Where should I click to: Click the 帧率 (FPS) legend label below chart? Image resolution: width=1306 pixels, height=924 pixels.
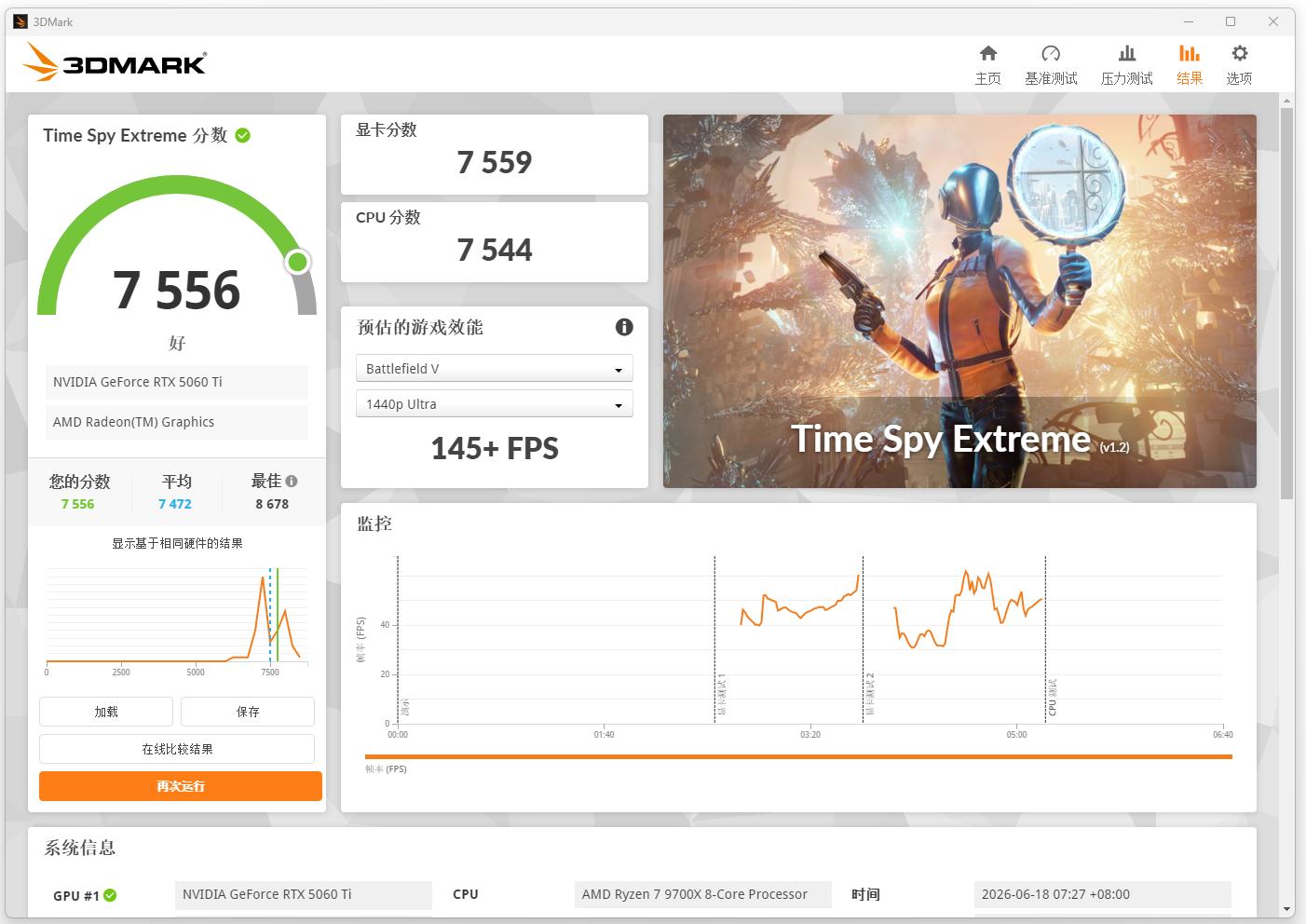(386, 769)
